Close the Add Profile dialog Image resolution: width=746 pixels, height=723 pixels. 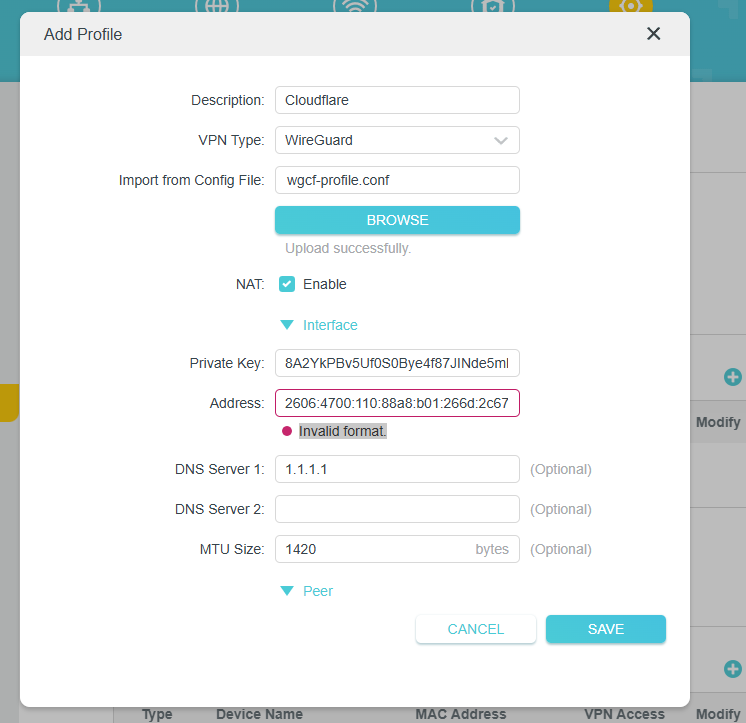coord(653,34)
